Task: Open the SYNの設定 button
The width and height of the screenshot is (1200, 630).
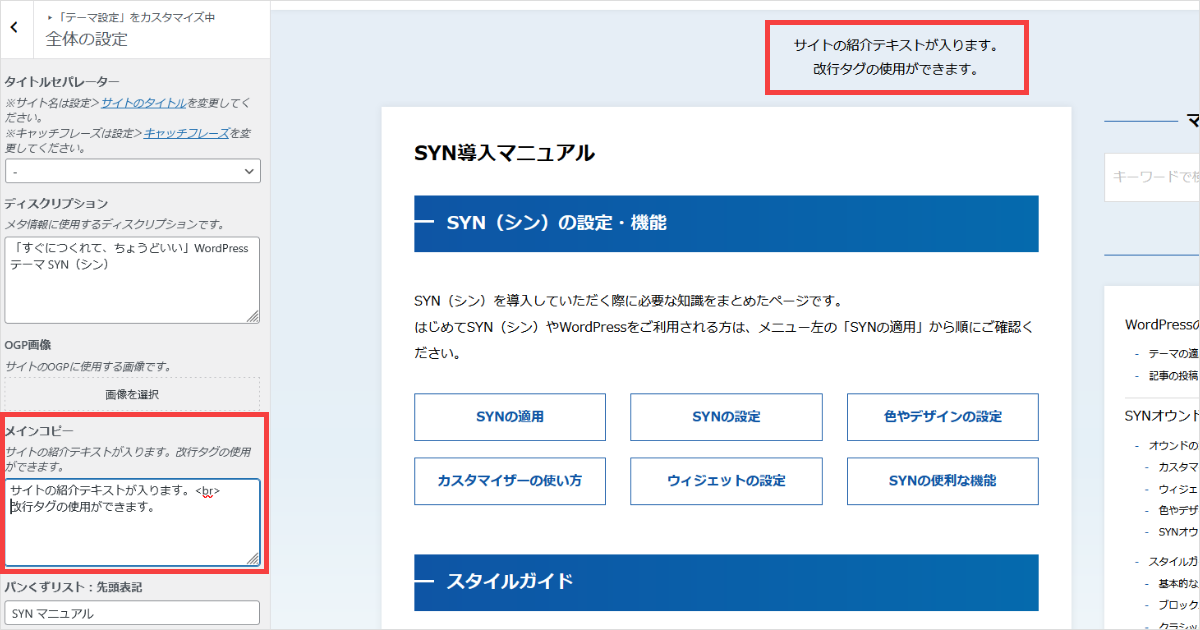Action: [x=726, y=417]
